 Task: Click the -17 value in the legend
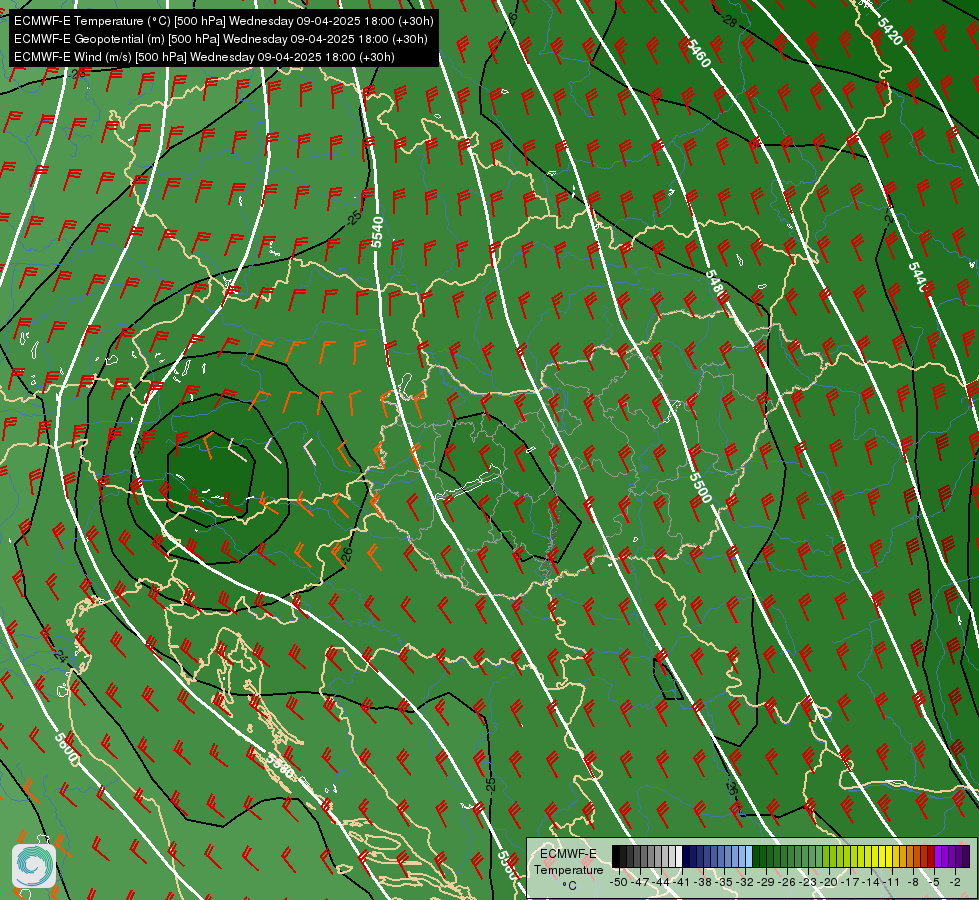click(x=850, y=882)
